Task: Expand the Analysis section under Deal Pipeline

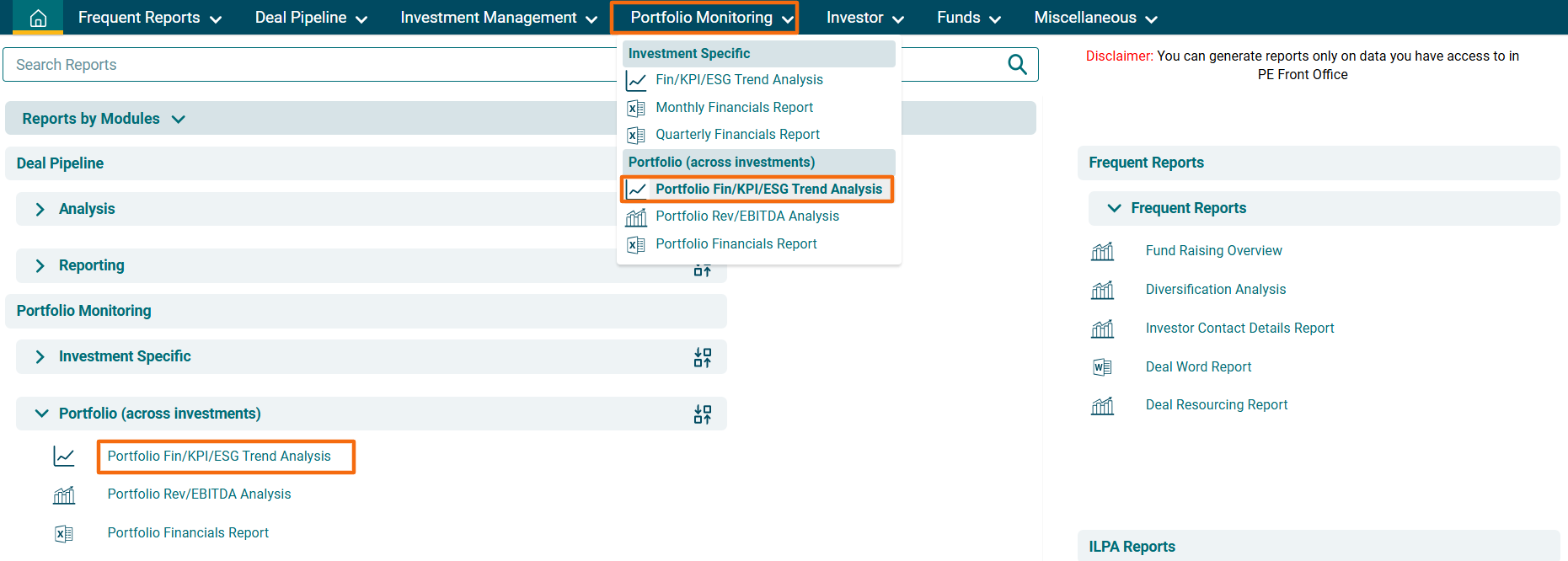Action: (40, 209)
